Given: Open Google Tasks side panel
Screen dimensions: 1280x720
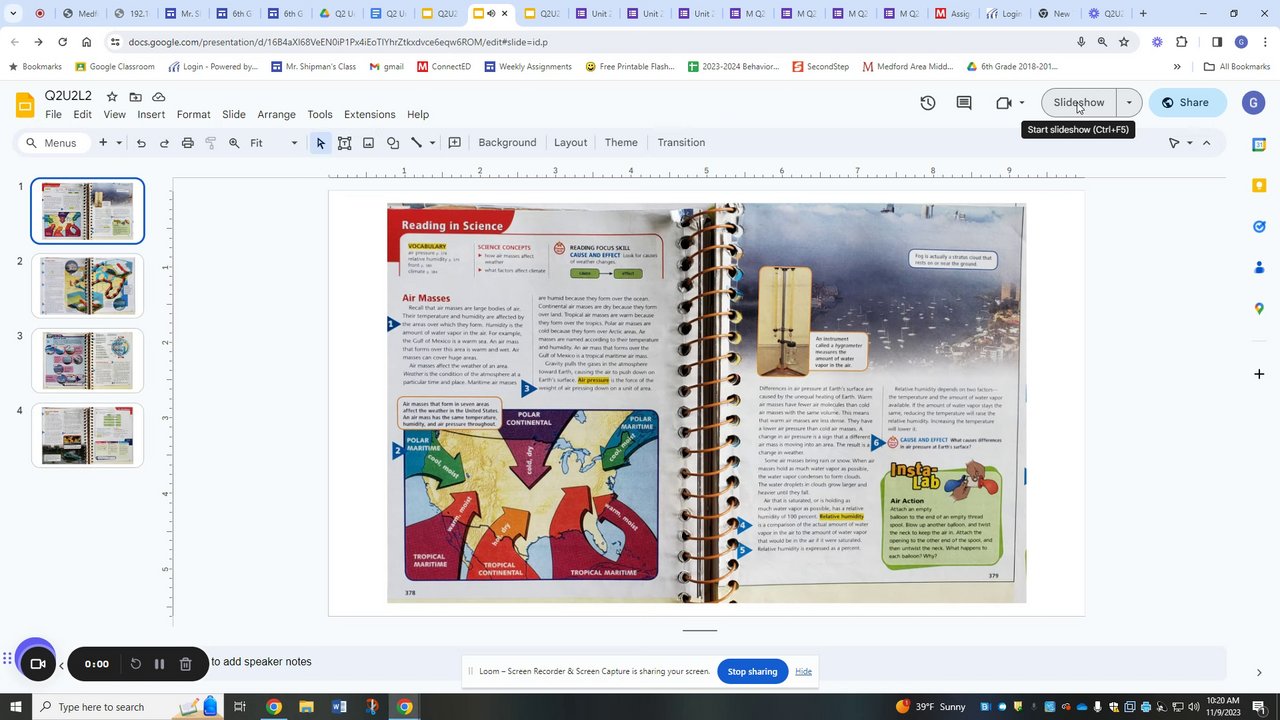Looking at the screenshot, I should pos(1259,227).
